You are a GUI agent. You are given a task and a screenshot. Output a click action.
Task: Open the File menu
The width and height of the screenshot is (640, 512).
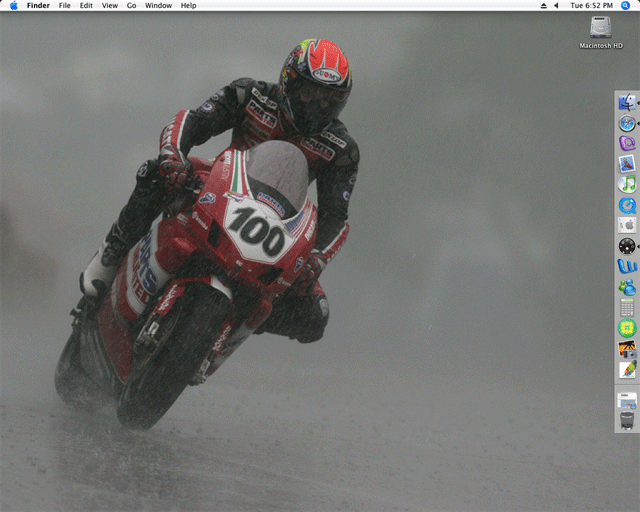[x=64, y=5]
